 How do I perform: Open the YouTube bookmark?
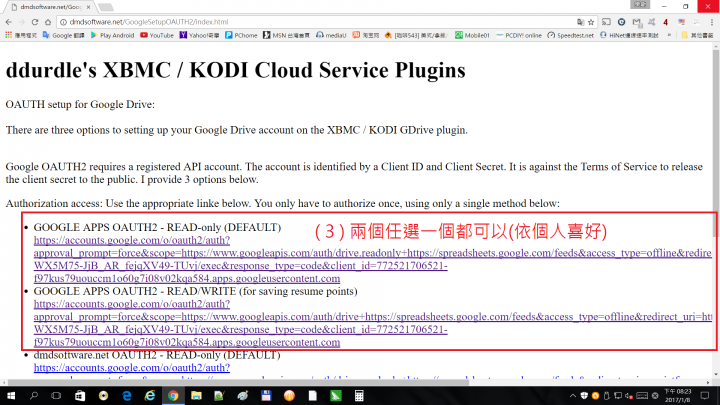157,35
